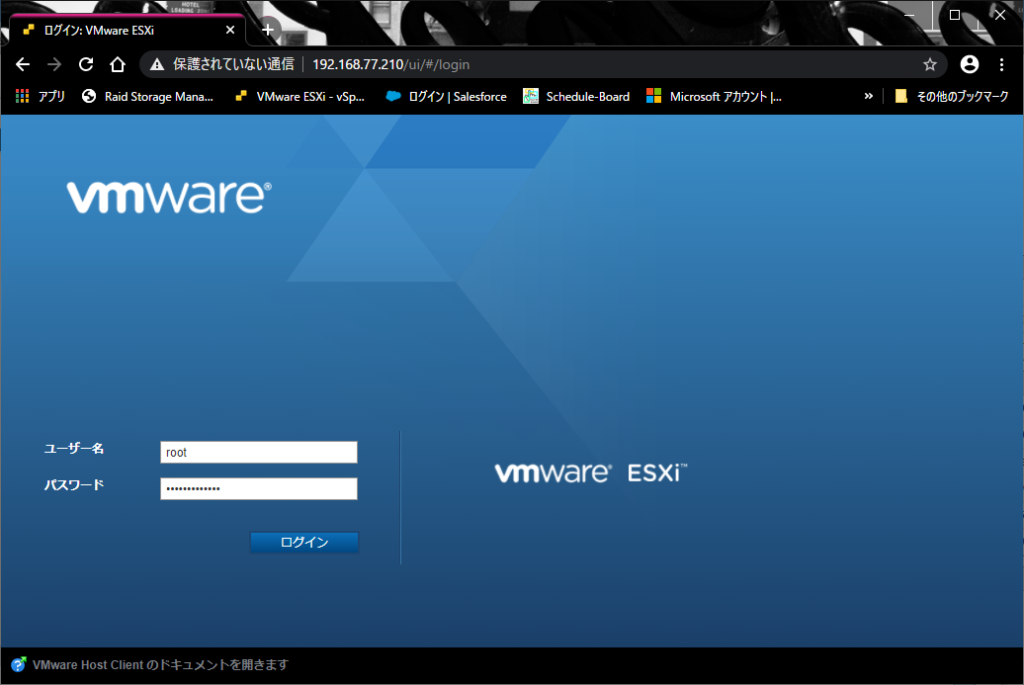Close the VMware ESXi tab
Viewport: 1024px width, 685px height.
230,30
